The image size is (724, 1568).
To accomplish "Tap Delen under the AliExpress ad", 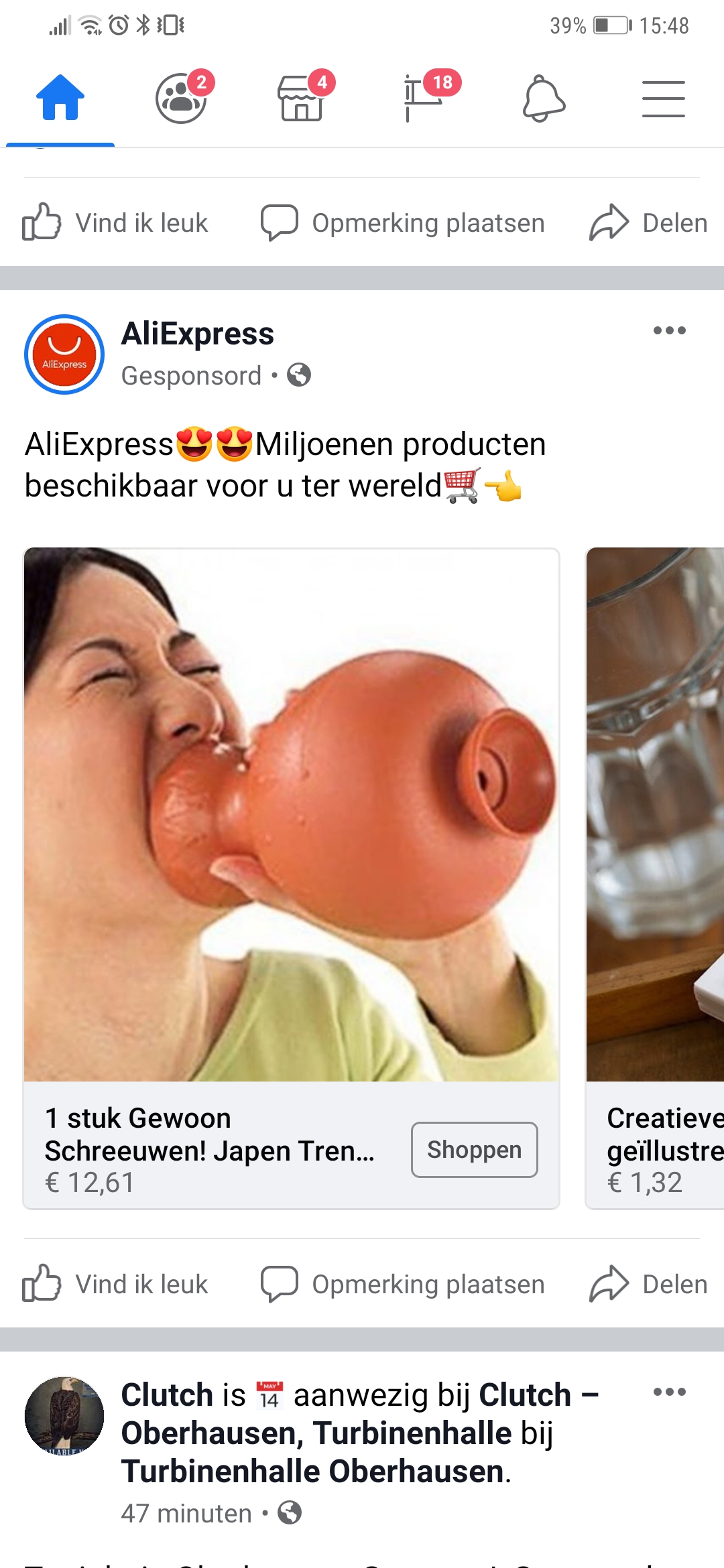I will (648, 1284).
